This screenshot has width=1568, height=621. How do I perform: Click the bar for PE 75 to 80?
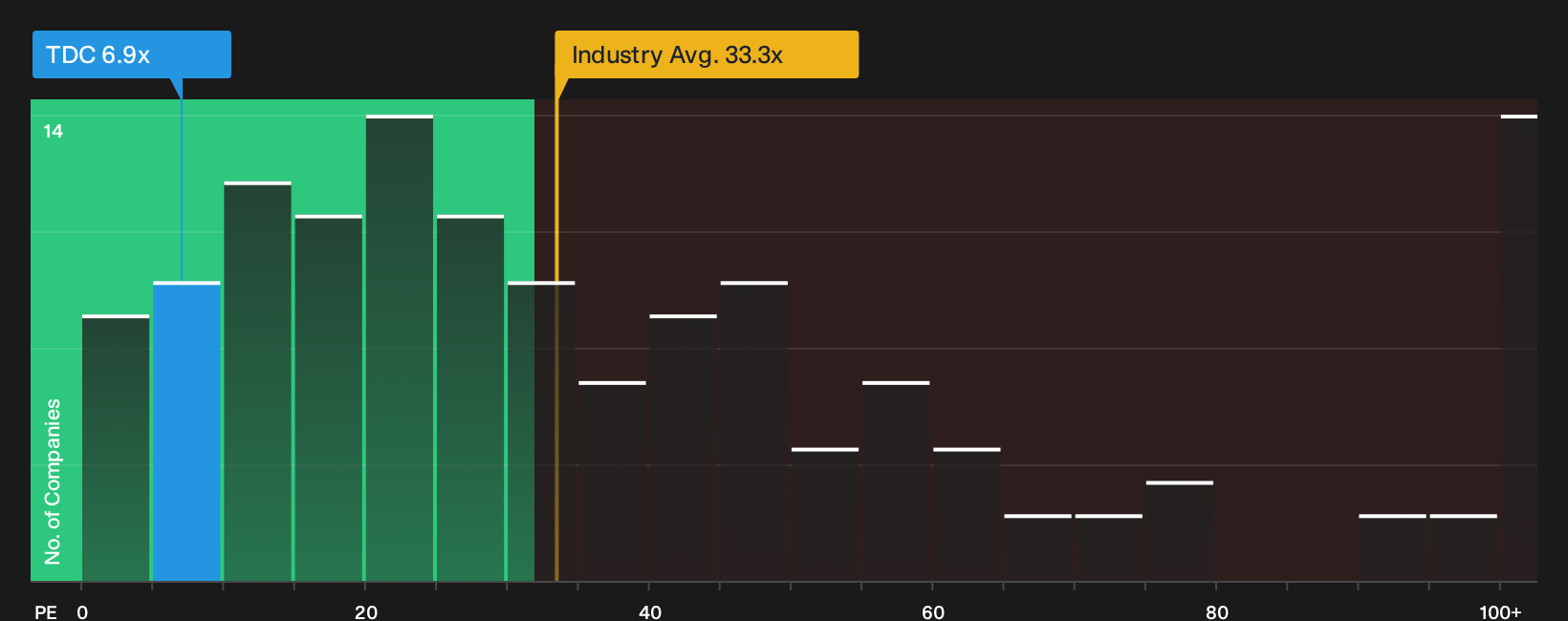coord(1180,531)
